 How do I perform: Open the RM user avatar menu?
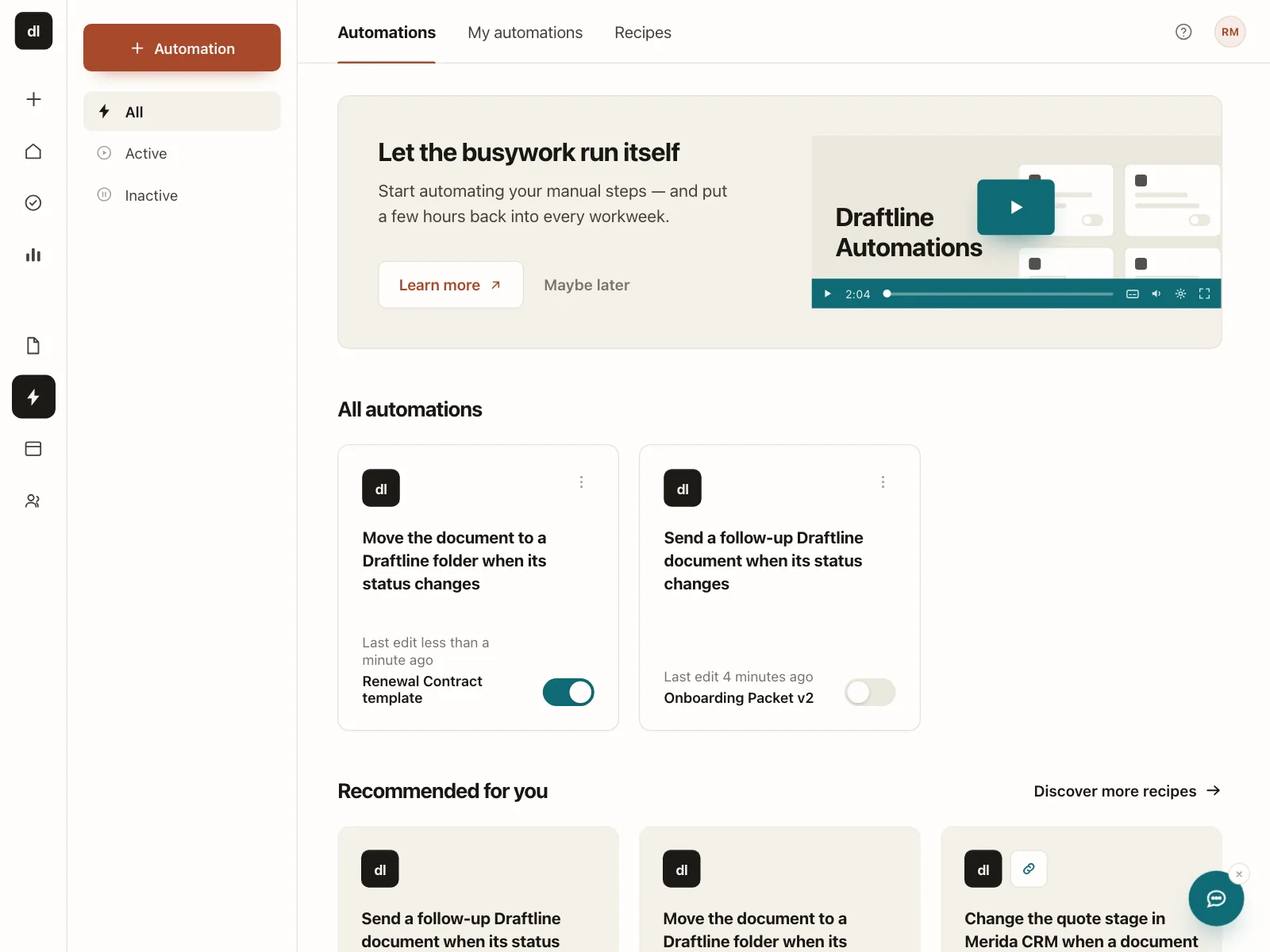pos(1230,32)
